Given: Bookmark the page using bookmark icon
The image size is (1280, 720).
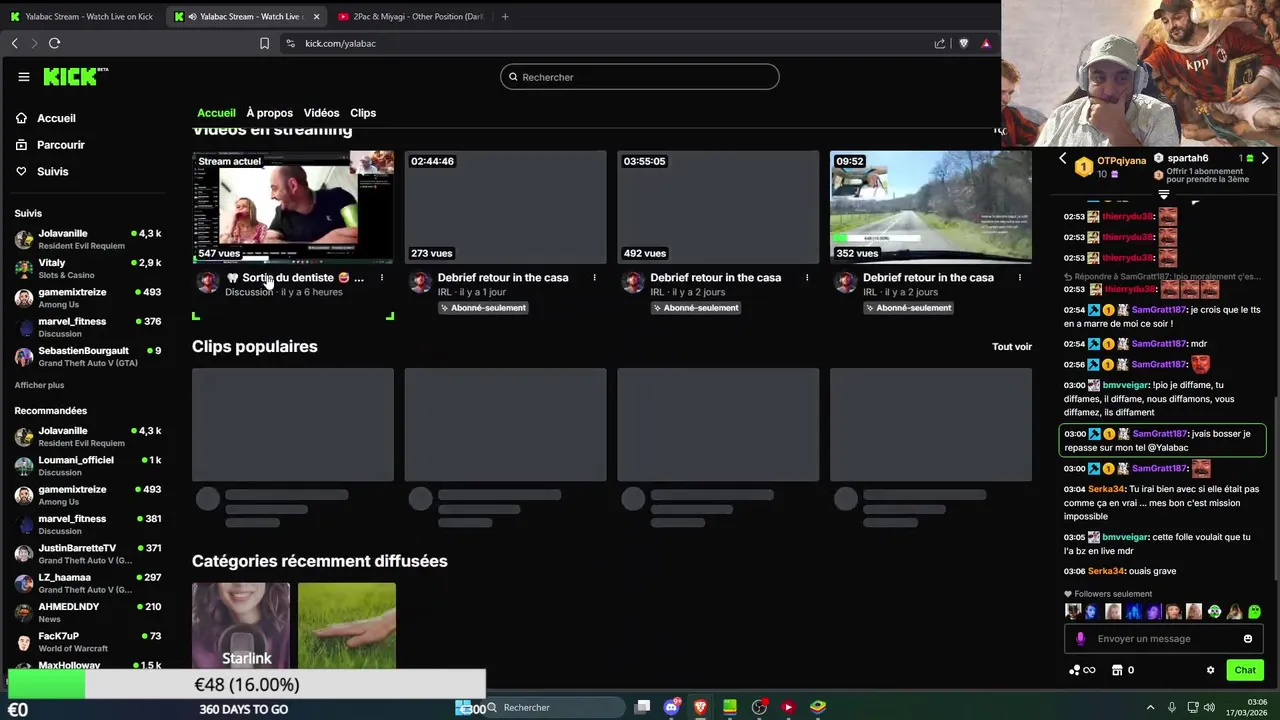Looking at the screenshot, I should pos(264,43).
